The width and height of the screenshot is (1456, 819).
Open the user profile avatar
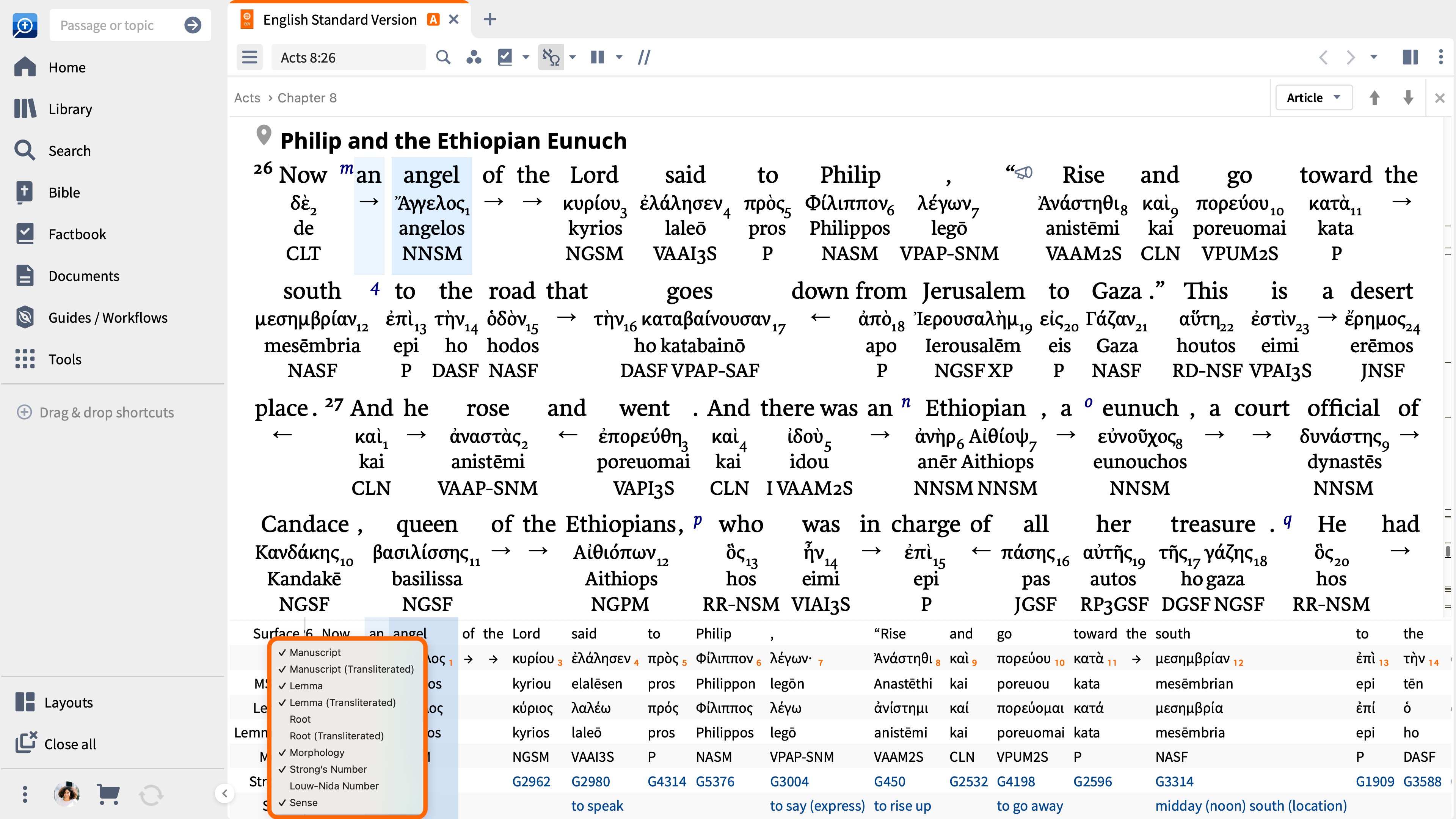pos(67,794)
